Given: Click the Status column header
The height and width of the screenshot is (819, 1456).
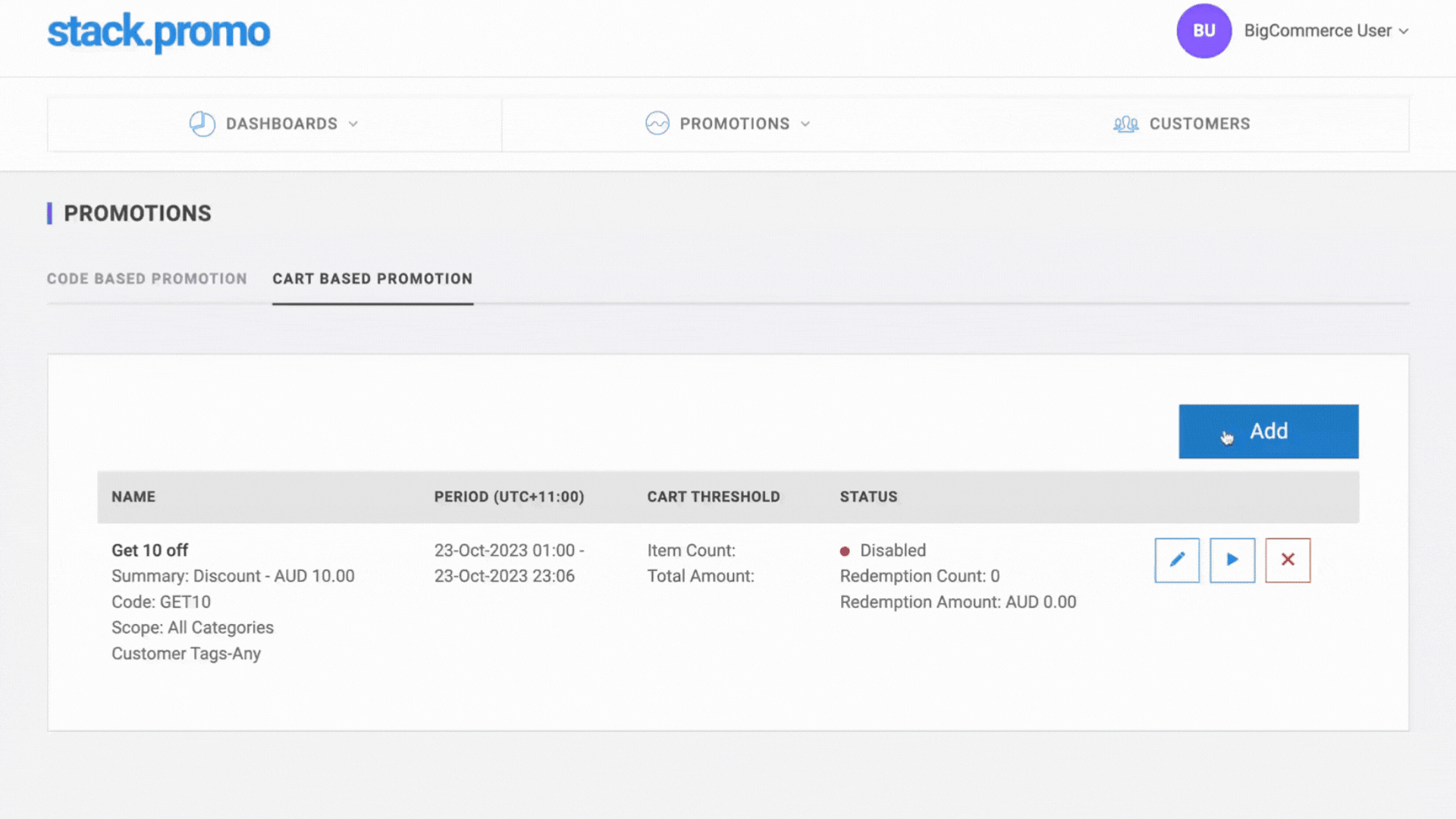Looking at the screenshot, I should [x=868, y=497].
